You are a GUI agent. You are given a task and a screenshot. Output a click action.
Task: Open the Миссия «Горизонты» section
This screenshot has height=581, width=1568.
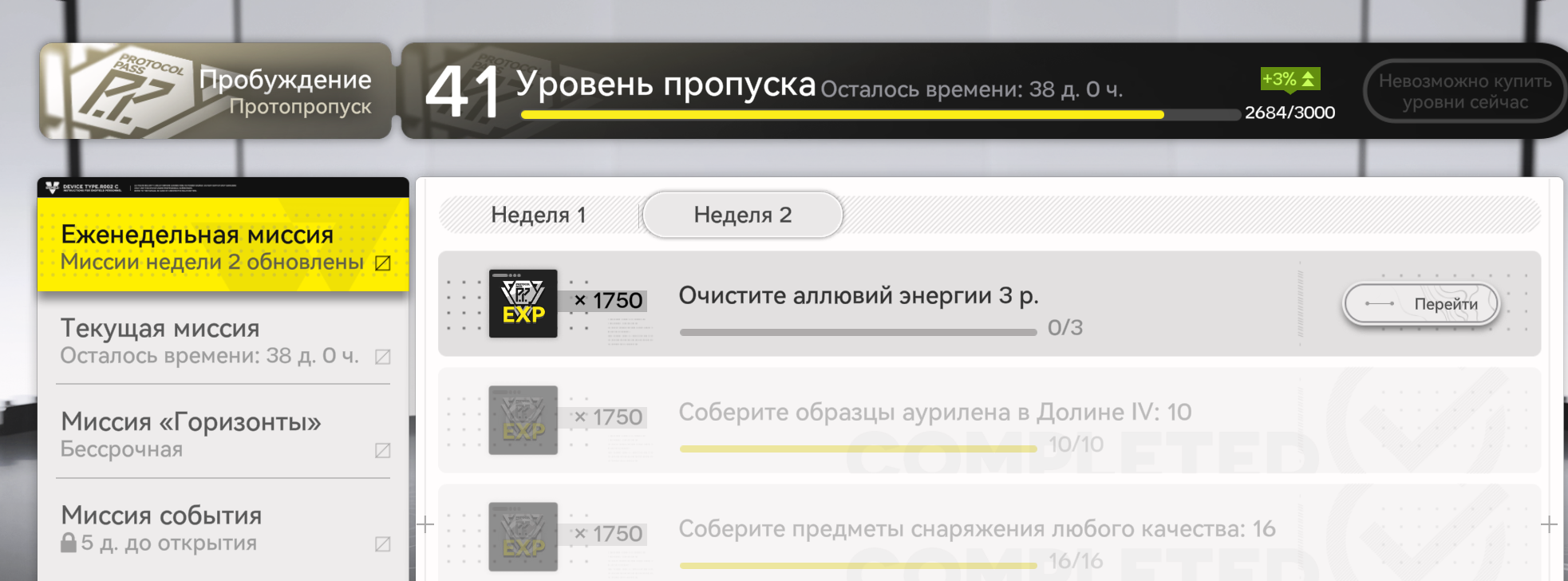[x=223, y=433]
